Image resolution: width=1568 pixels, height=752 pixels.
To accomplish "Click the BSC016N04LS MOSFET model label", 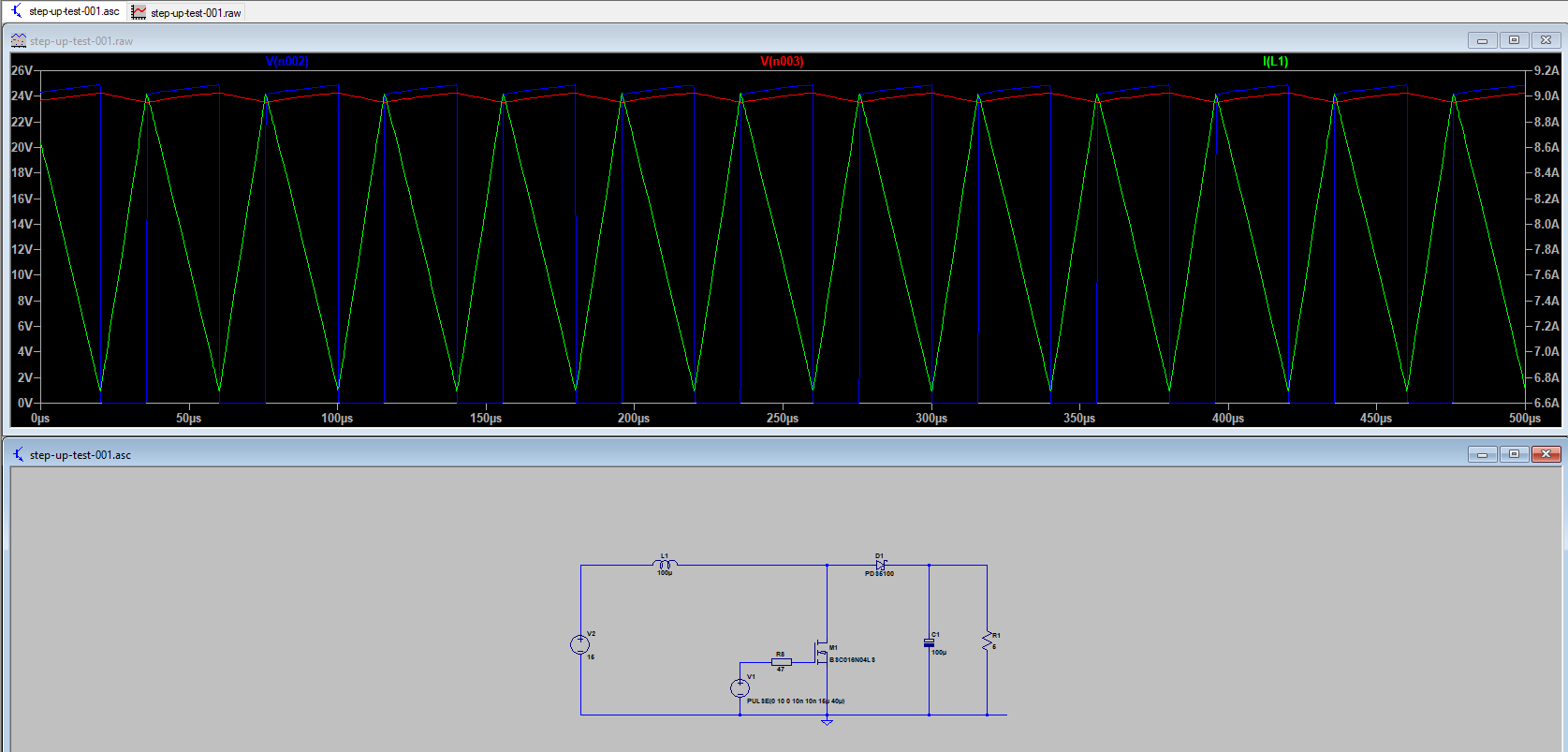I will (x=852, y=659).
